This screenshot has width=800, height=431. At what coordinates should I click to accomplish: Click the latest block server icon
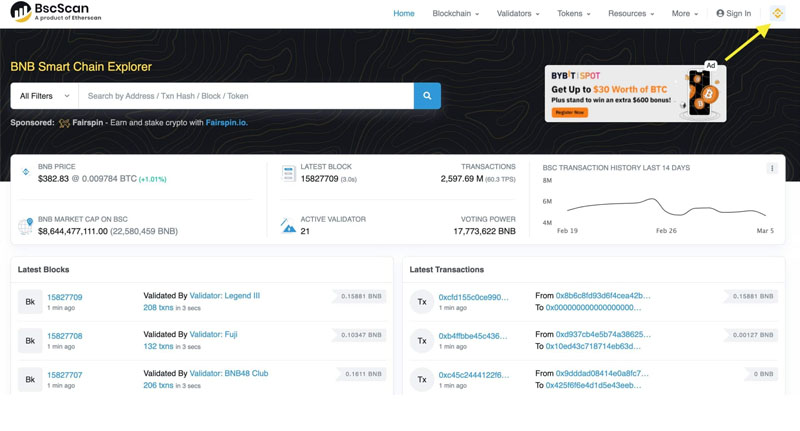click(288, 173)
